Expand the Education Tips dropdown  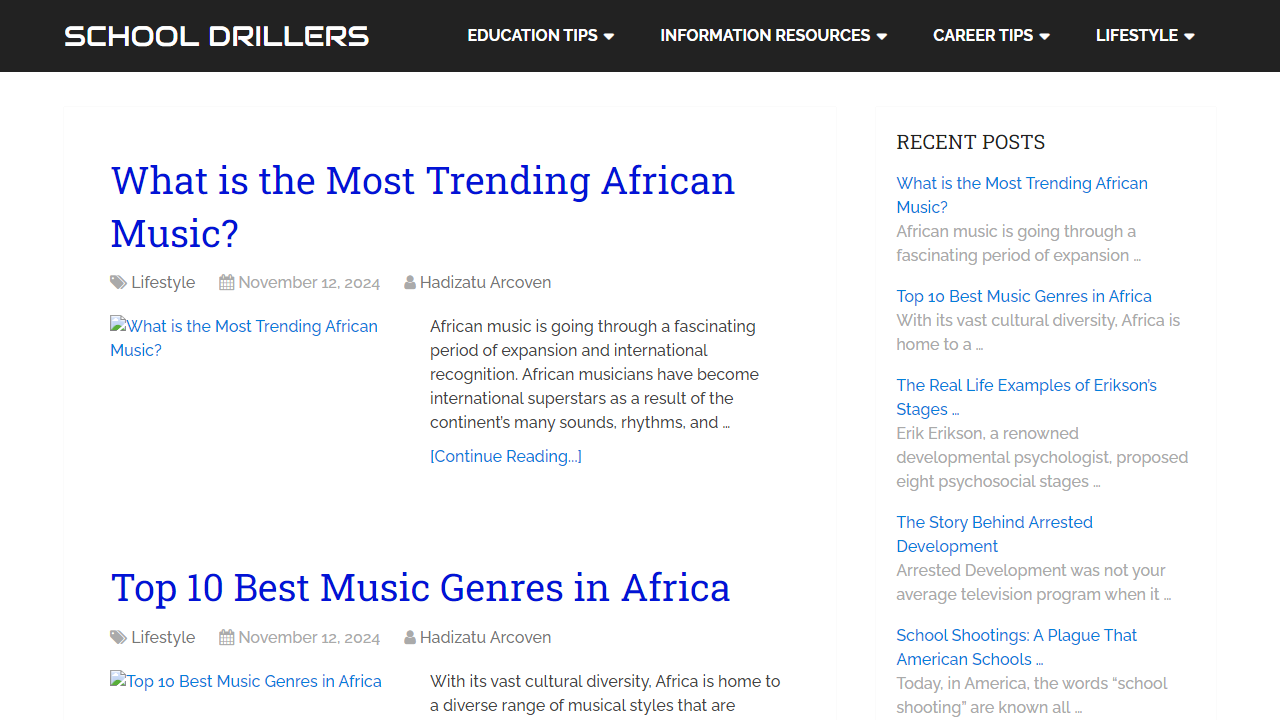(x=610, y=35)
